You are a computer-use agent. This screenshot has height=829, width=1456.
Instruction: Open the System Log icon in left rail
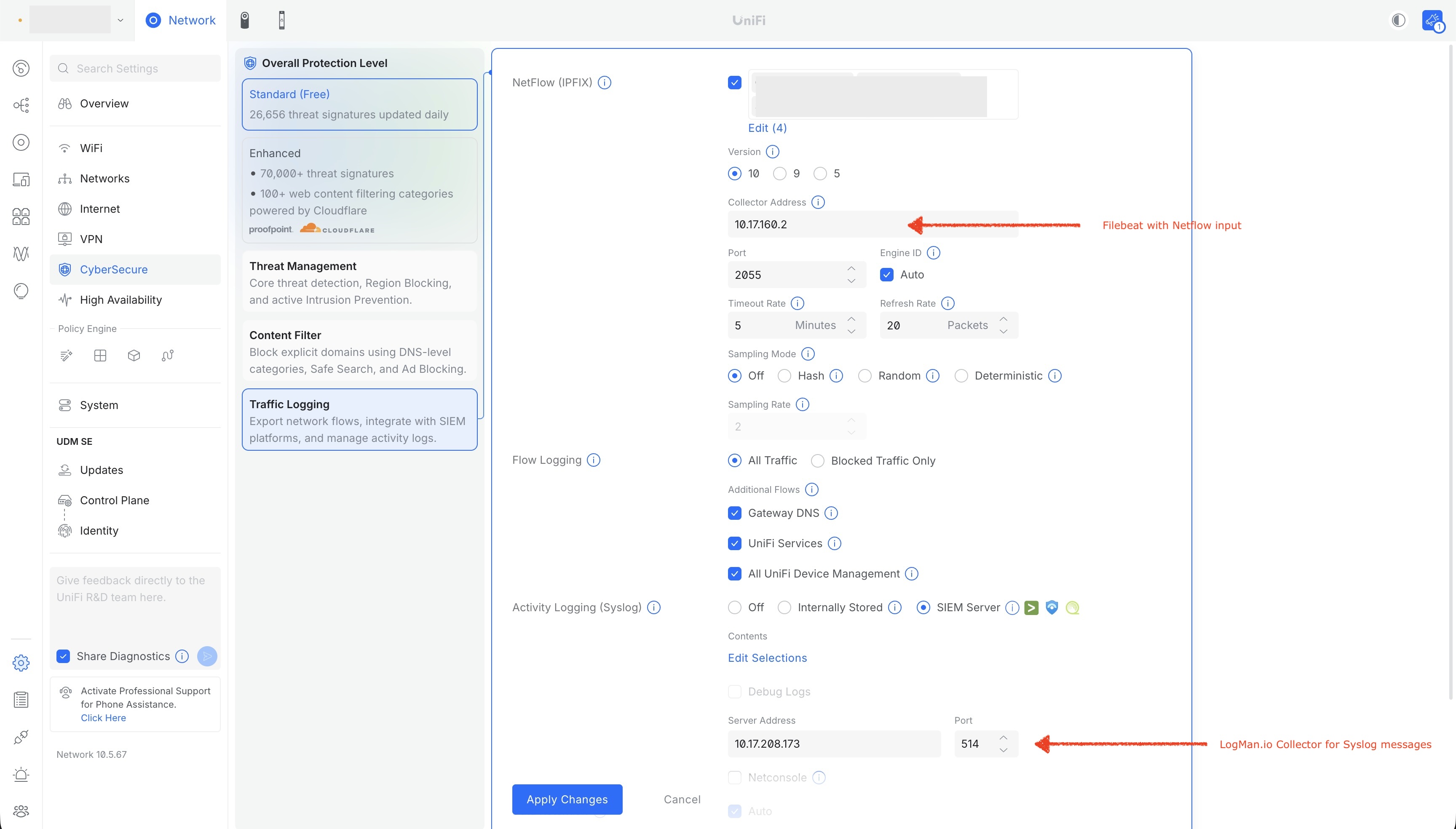[21, 700]
